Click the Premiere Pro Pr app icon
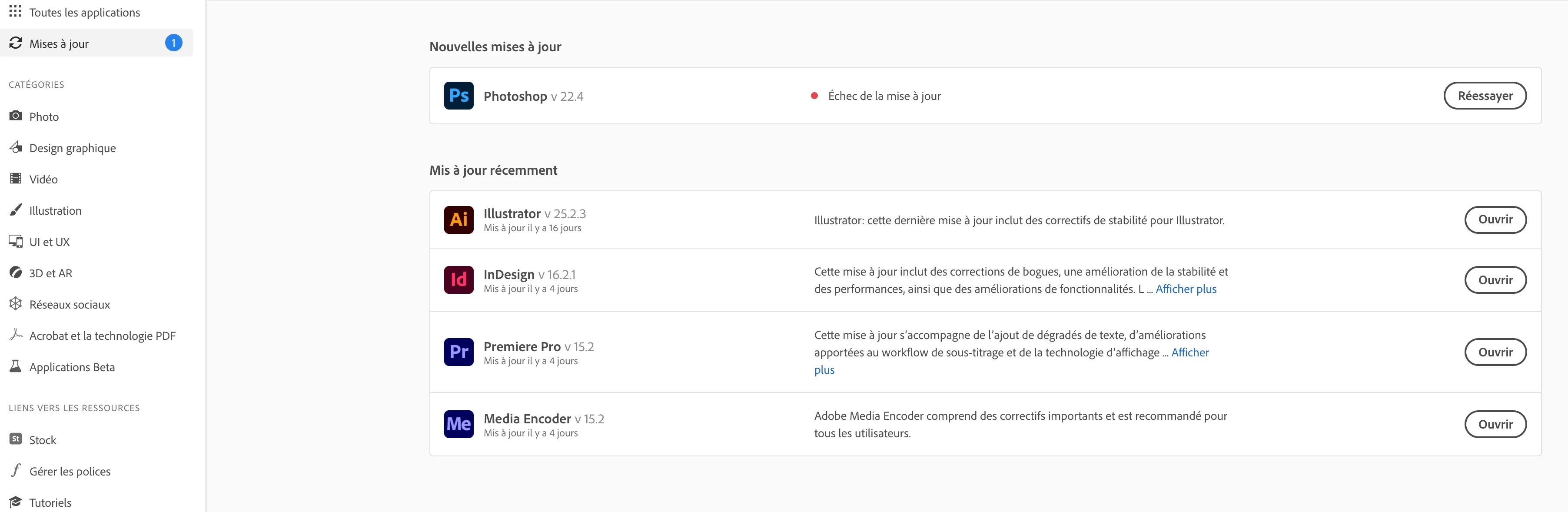This screenshot has width=1568, height=512. [458, 352]
